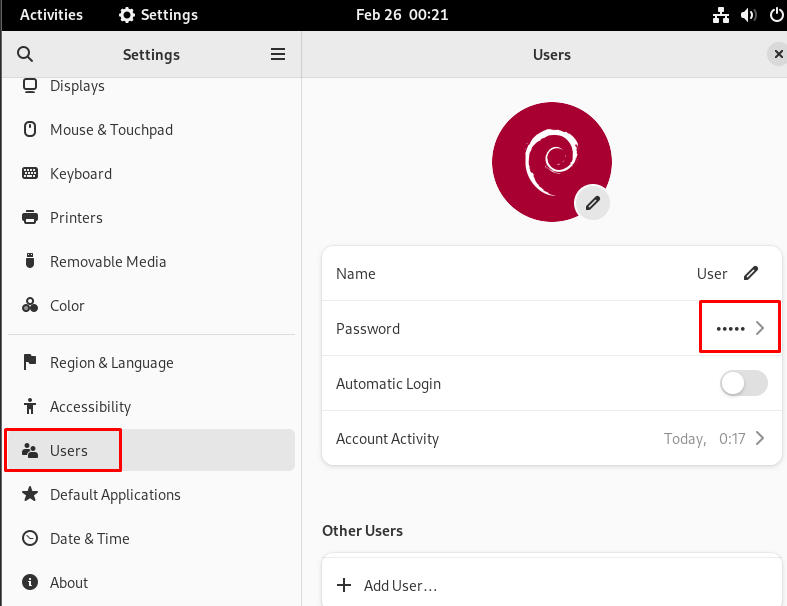The width and height of the screenshot is (787, 606).
Task: Click the Settings gear icon in top bar
Action: coord(126,15)
